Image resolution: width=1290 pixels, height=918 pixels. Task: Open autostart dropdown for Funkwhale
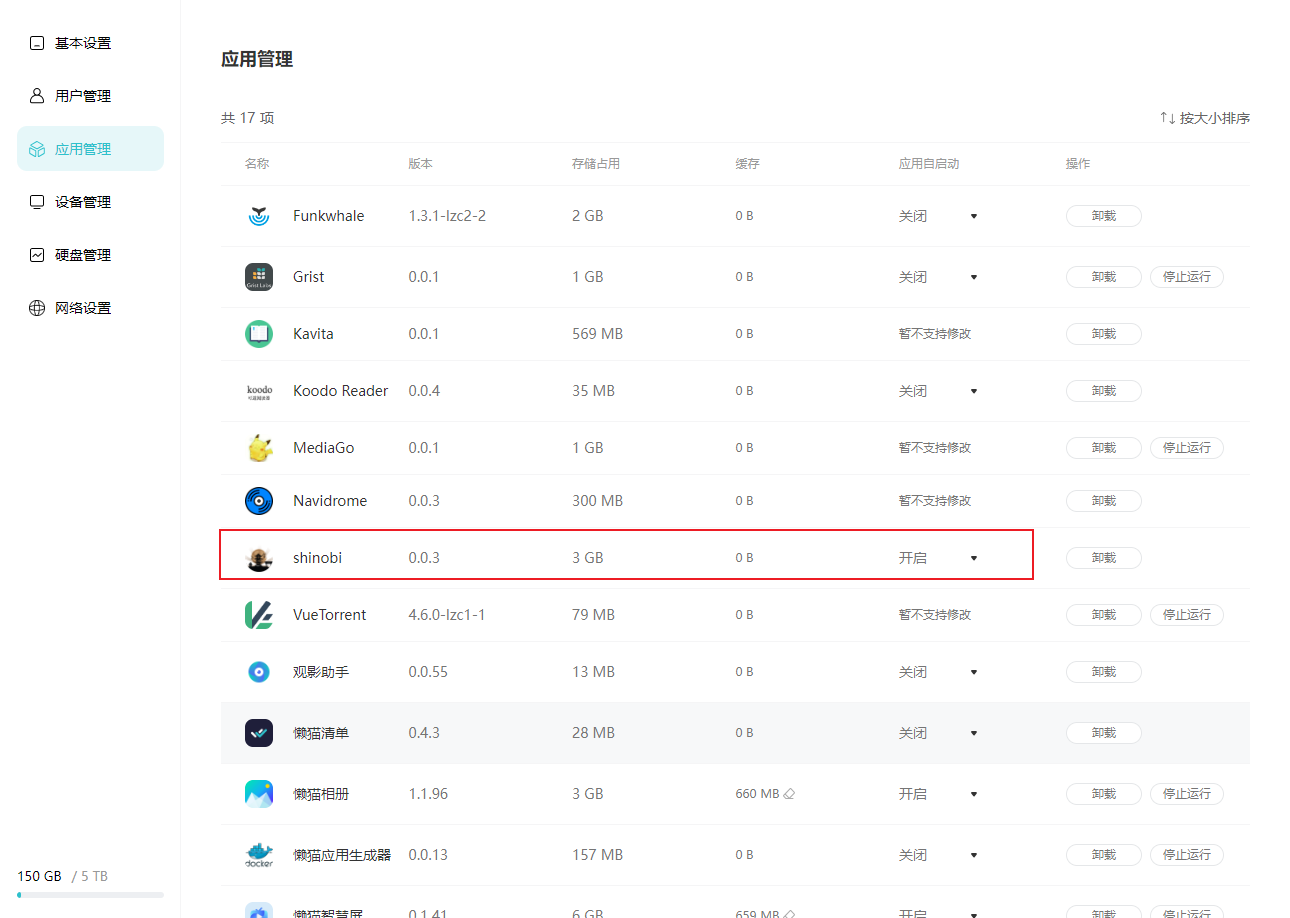click(x=974, y=216)
